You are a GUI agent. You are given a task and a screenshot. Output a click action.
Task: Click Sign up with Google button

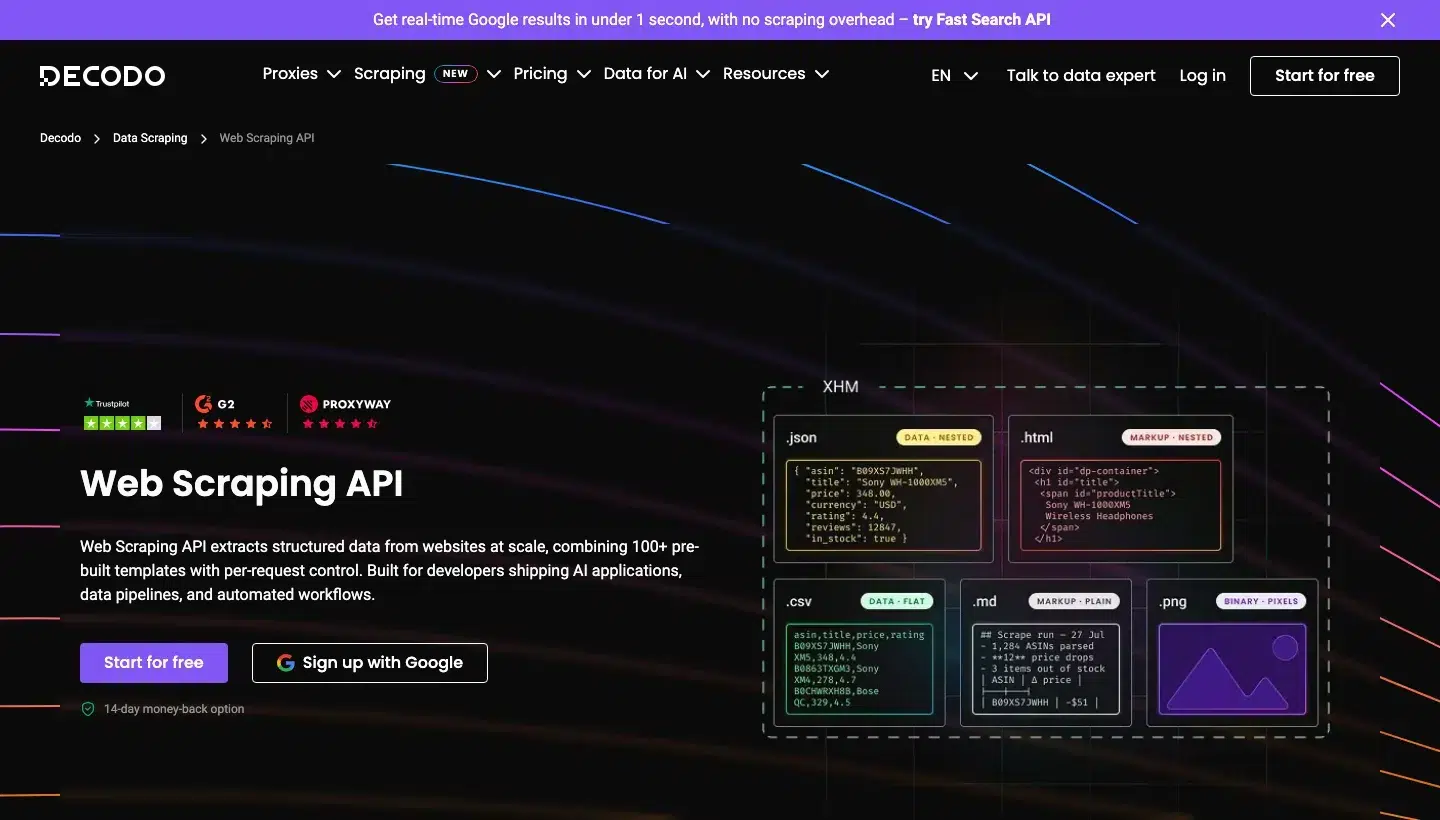(x=370, y=663)
